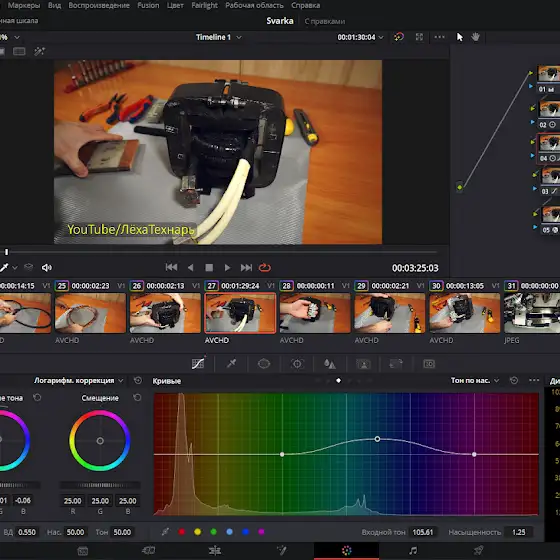Mute audio with speaker icon

[x=46, y=268]
